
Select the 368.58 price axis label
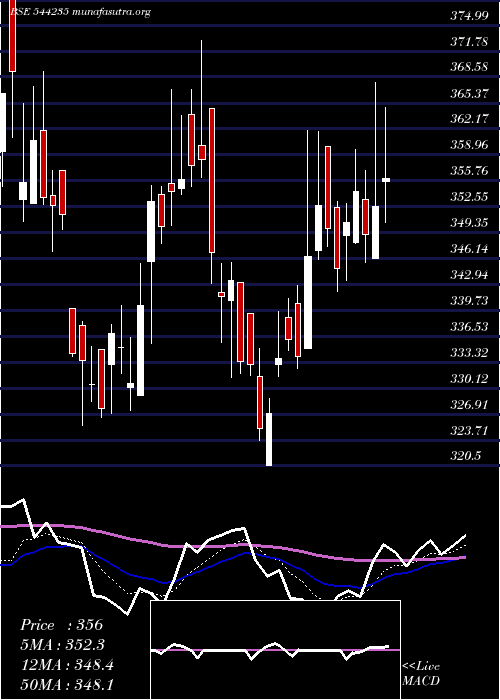point(469,67)
